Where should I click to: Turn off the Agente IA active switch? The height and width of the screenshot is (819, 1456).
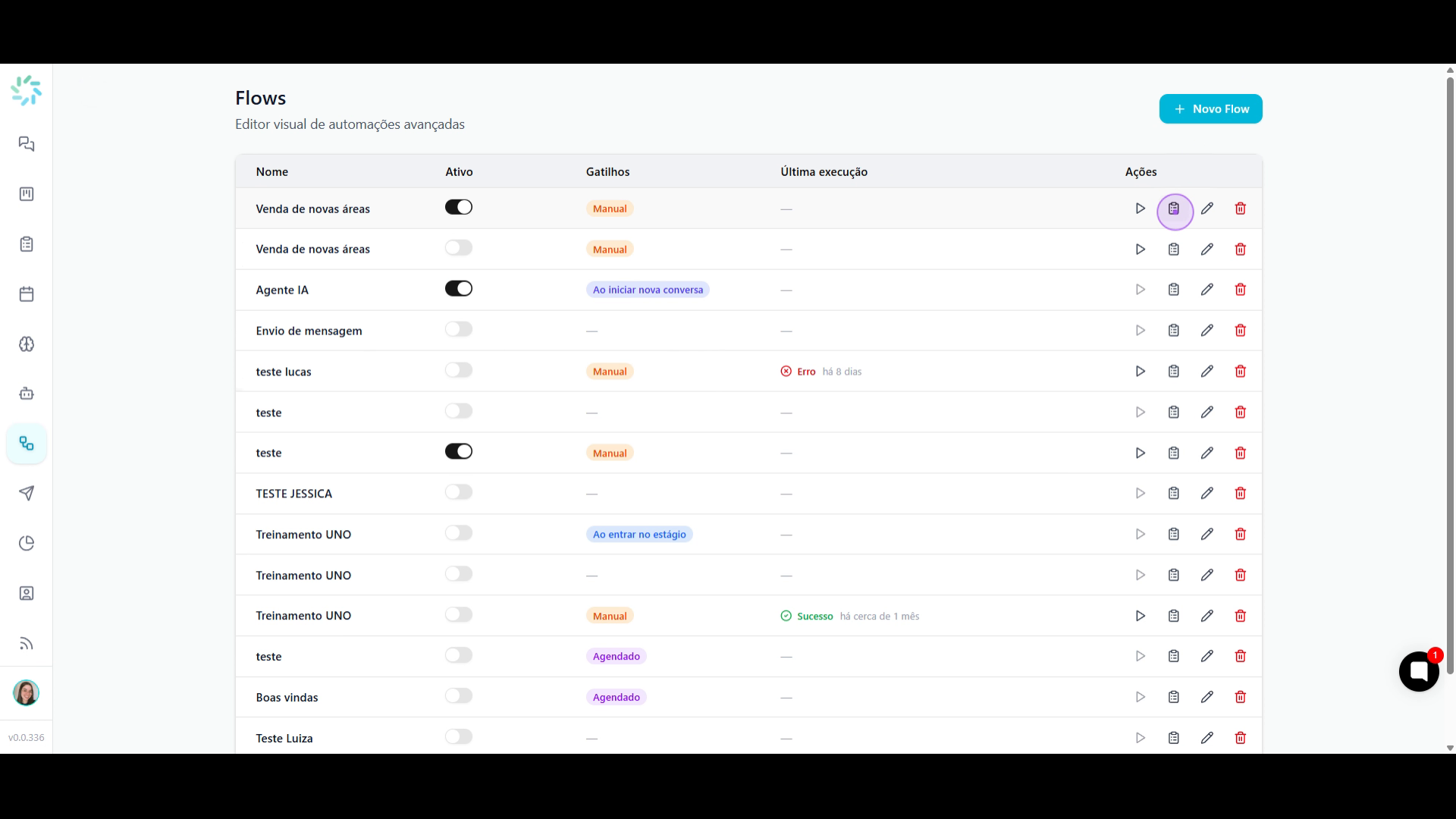coord(458,288)
